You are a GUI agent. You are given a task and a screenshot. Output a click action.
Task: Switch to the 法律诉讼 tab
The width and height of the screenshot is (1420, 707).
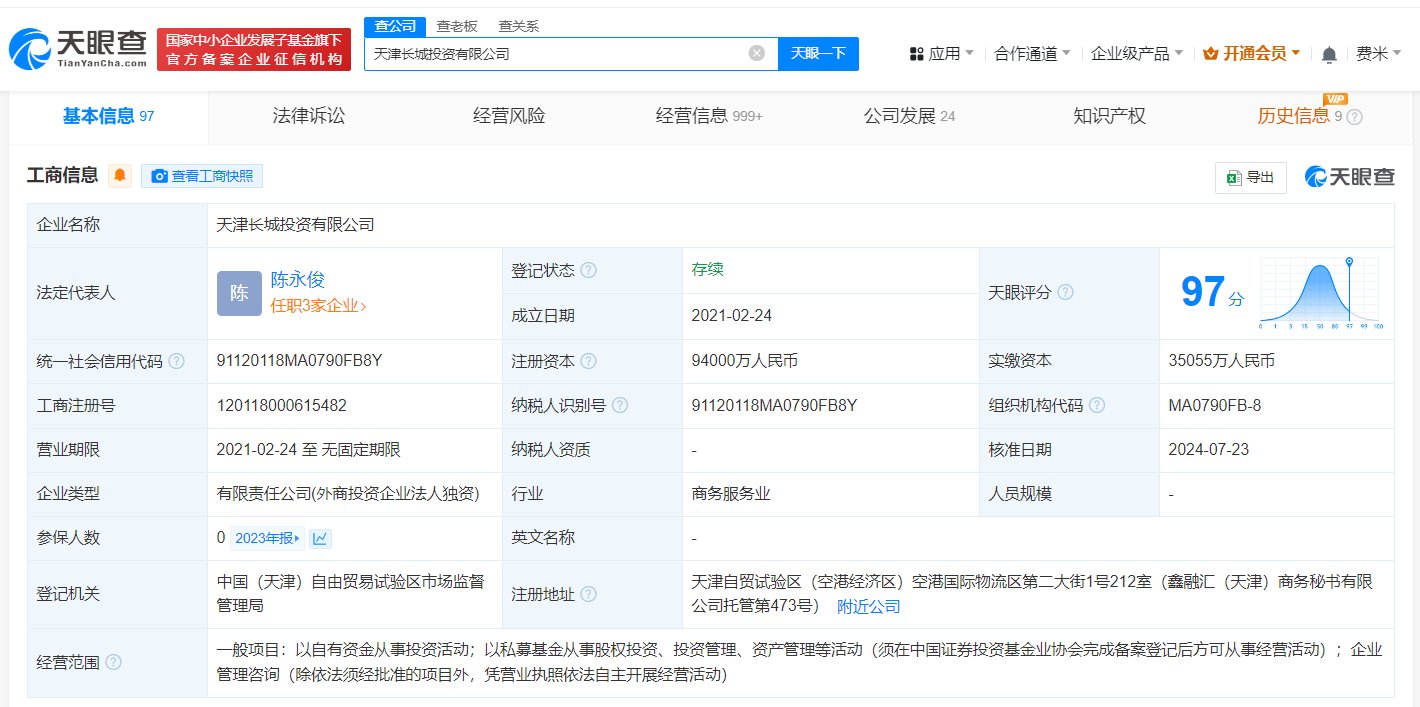click(309, 116)
